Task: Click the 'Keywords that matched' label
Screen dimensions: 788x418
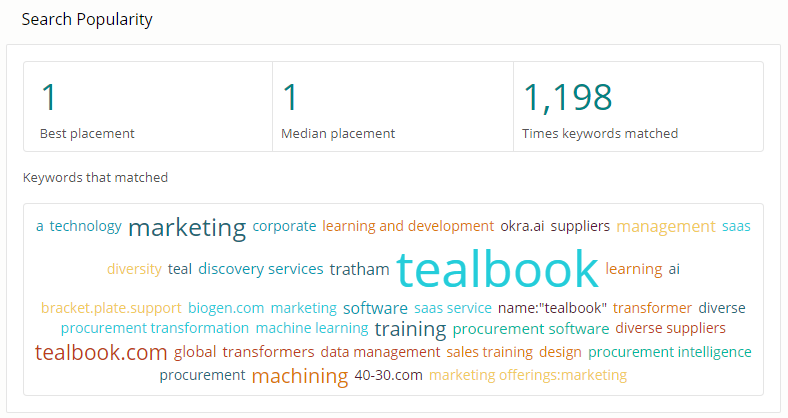Action: (x=95, y=178)
